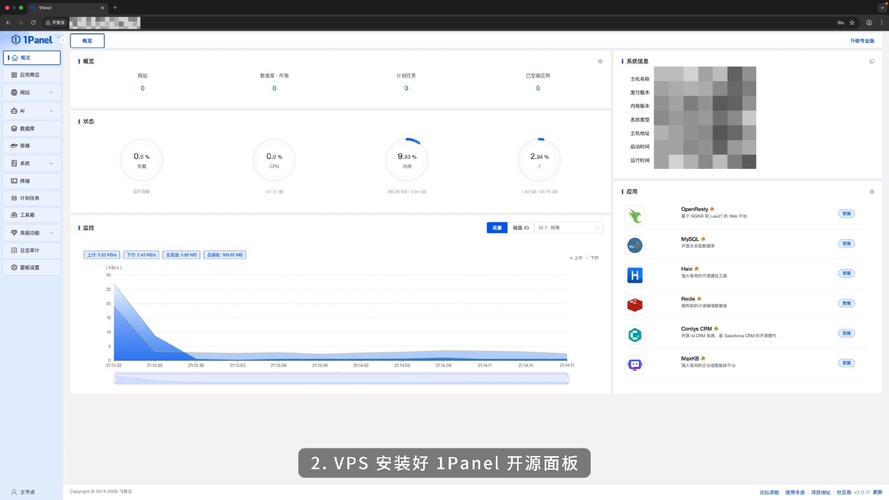Click the MaxKB app icon

pyautogui.click(x=634, y=365)
